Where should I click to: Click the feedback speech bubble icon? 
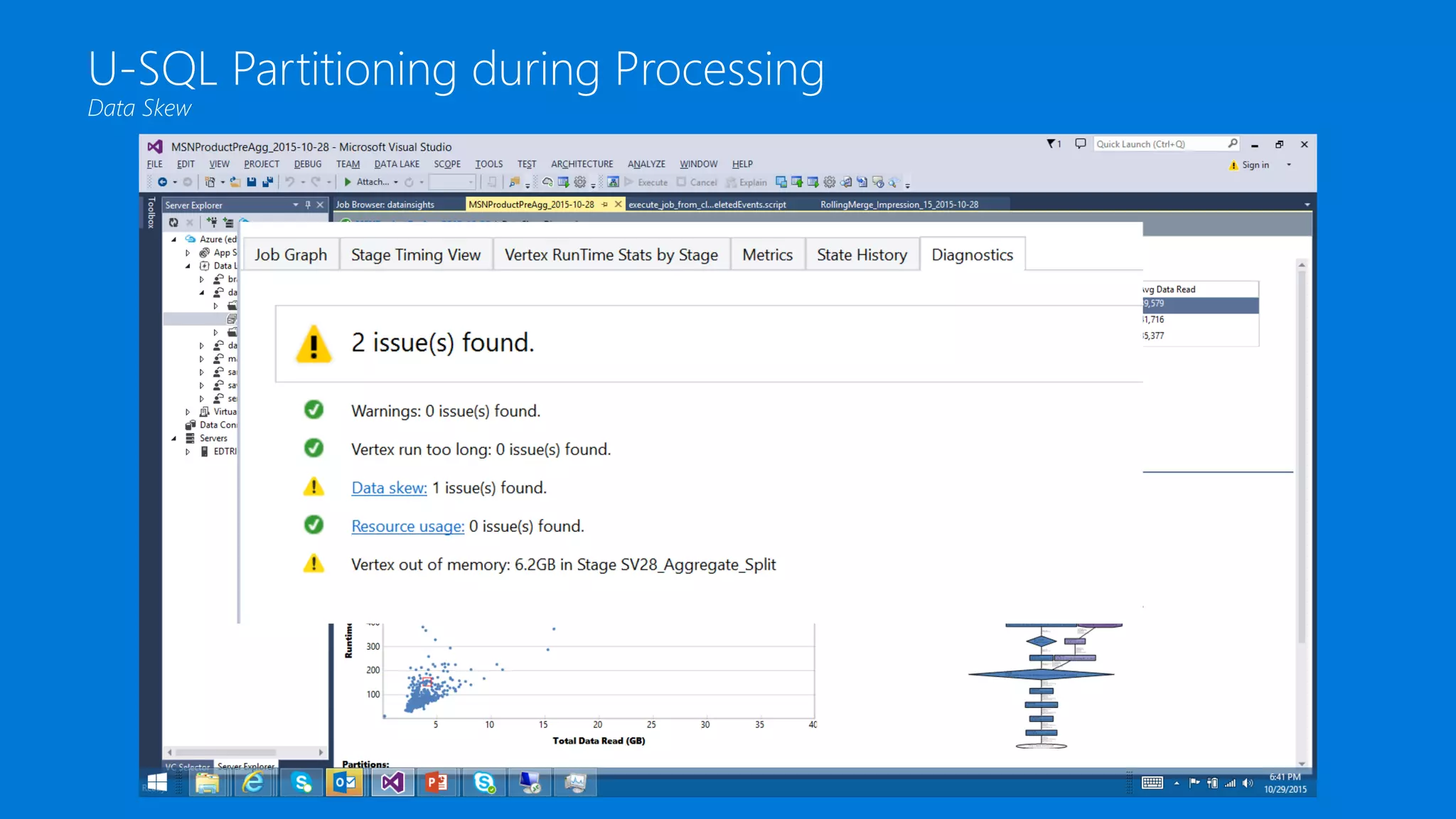[x=1081, y=144]
